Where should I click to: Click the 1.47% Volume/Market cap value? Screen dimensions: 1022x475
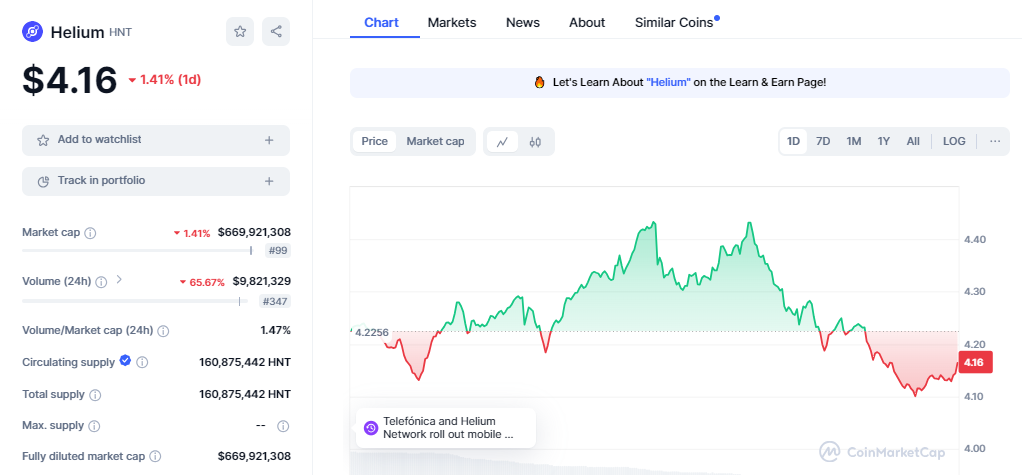276,330
